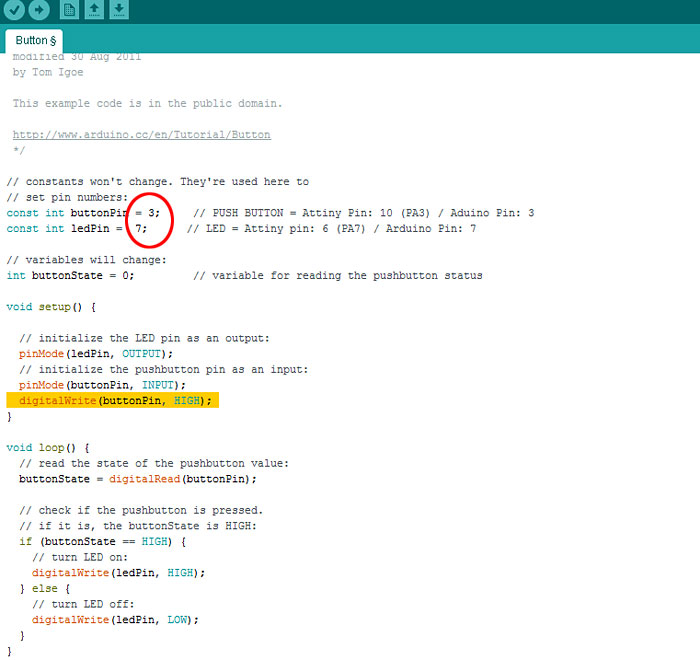This screenshot has width=700, height=660.
Task: Click '// turn LED off:' comment
Action: point(83,604)
